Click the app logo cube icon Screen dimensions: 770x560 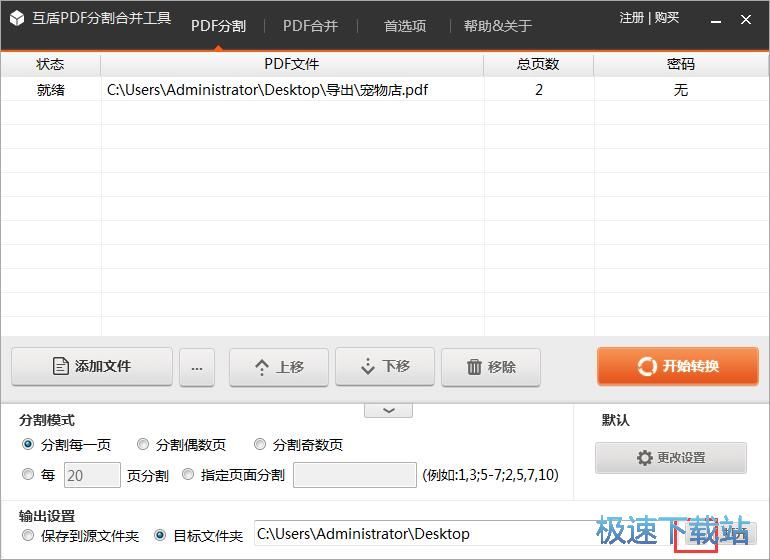[17, 19]
